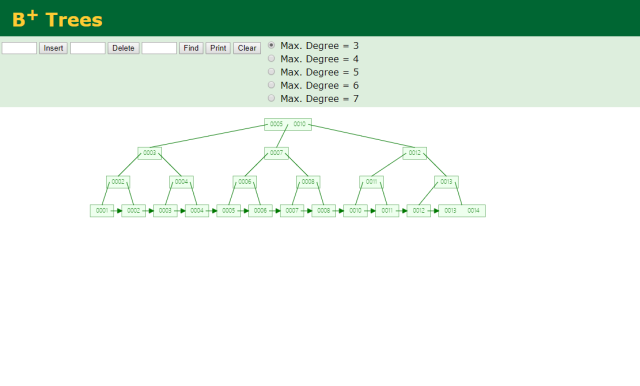Click the leaf node 0011
Image resolution: width=640 pixels, height=386 pixels.
387,211
